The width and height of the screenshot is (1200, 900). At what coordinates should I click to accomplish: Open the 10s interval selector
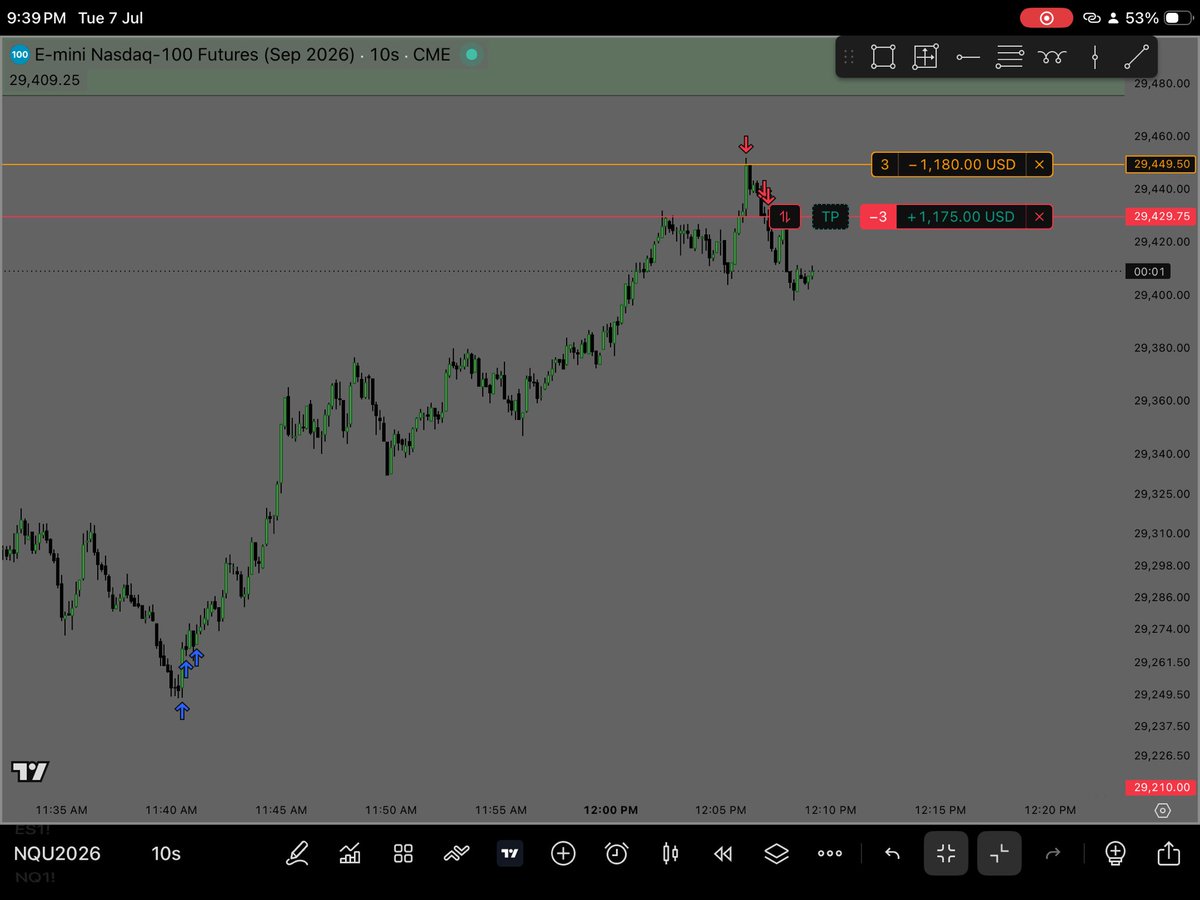click(x=166, y=854)
